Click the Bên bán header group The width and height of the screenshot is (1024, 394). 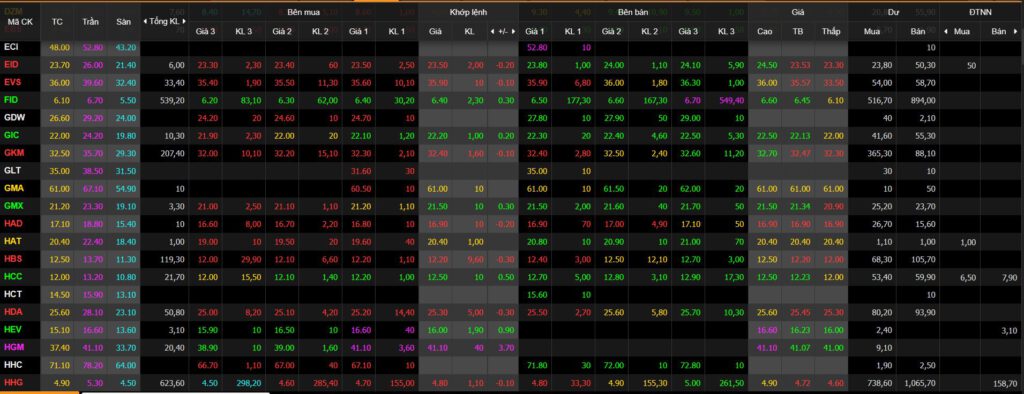(633, 12)
